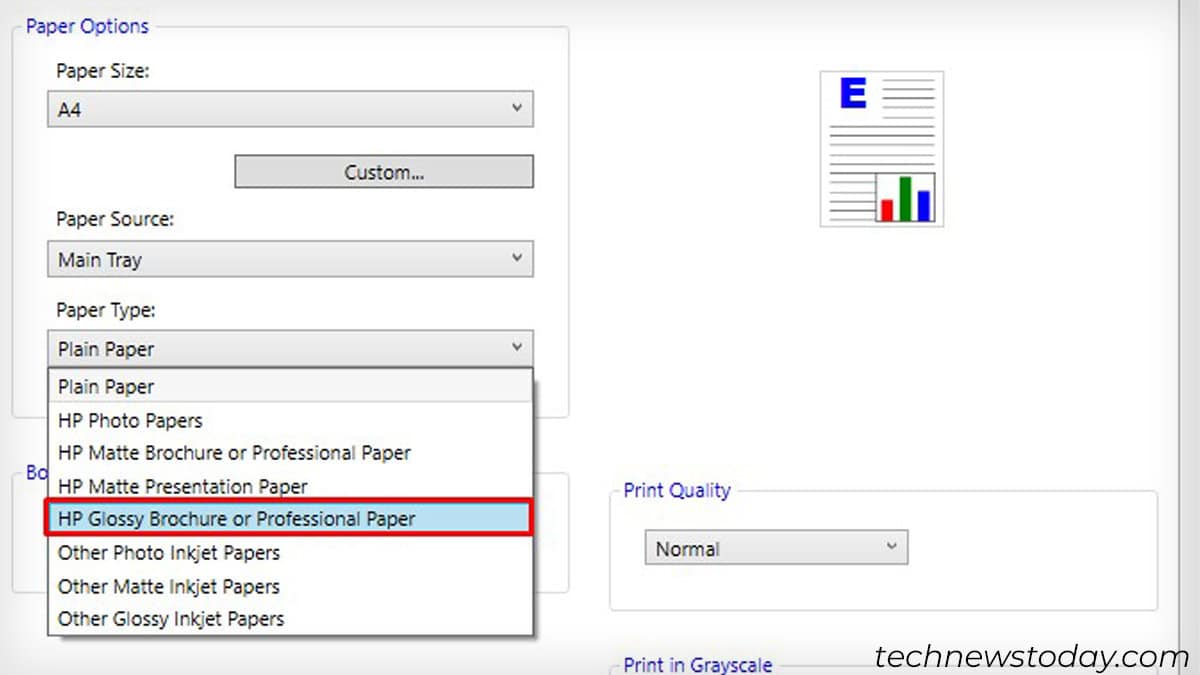Enable Print in Grayscale
1200x675 pixels.
point(695,663)
